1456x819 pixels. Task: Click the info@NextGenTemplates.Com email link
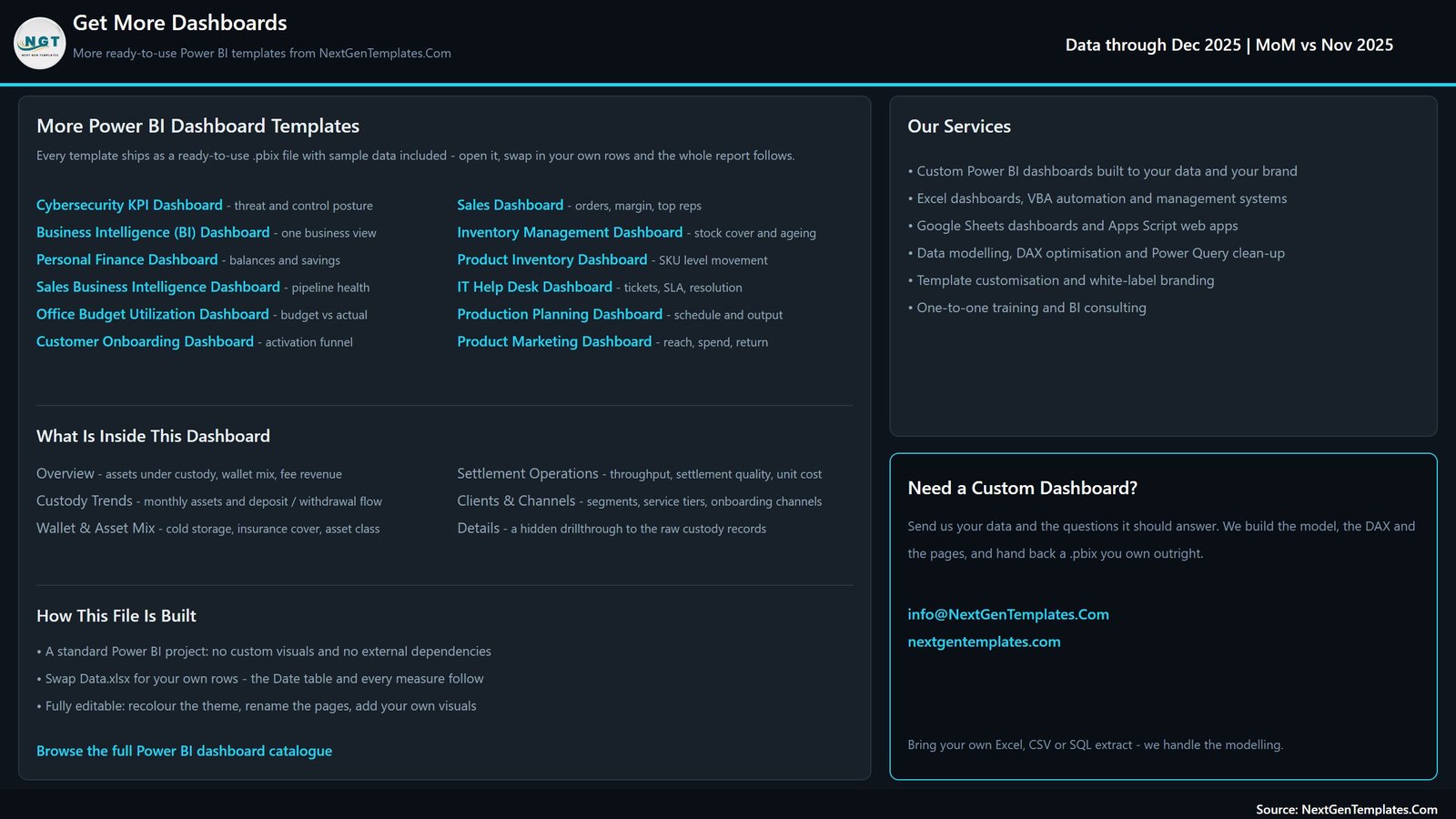coord(1008,615)
